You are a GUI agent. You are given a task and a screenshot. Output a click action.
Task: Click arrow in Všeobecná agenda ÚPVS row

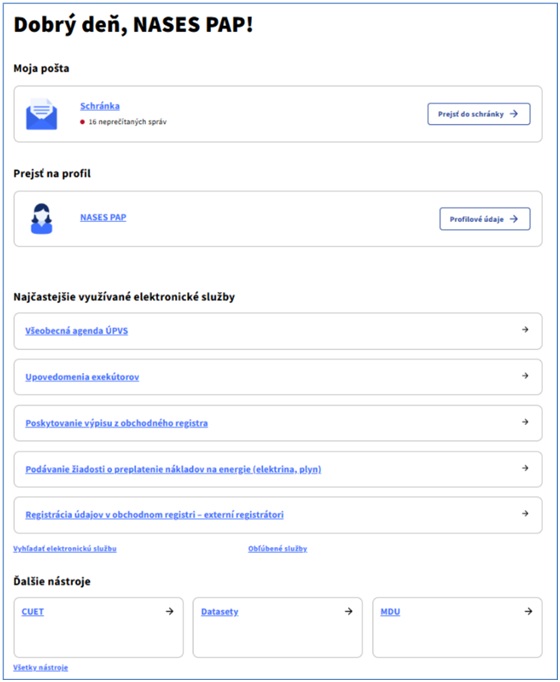pos(525,330)
